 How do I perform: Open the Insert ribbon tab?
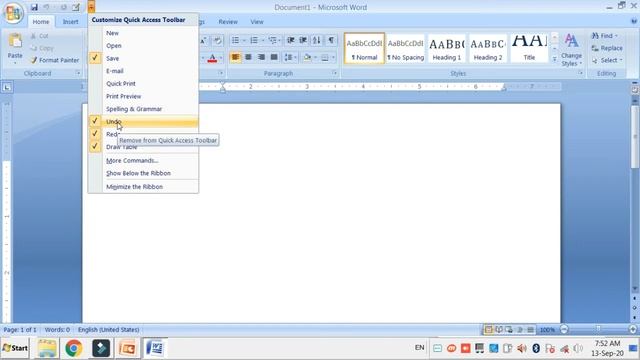70,22
